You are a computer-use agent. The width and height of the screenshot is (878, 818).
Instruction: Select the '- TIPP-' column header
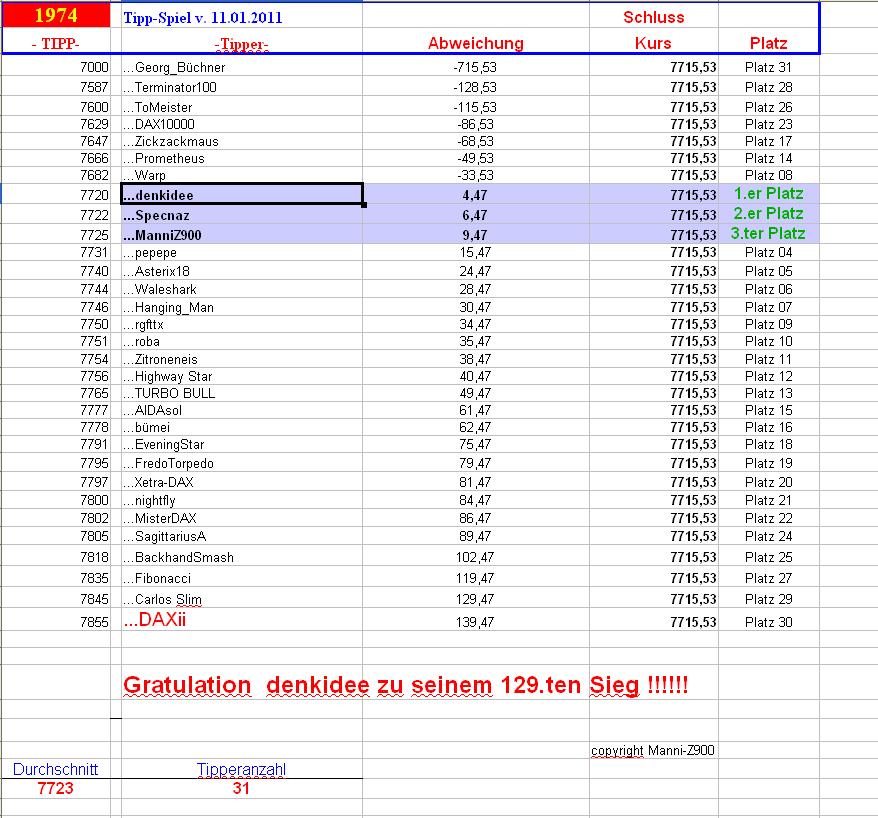tap(55, 43)
